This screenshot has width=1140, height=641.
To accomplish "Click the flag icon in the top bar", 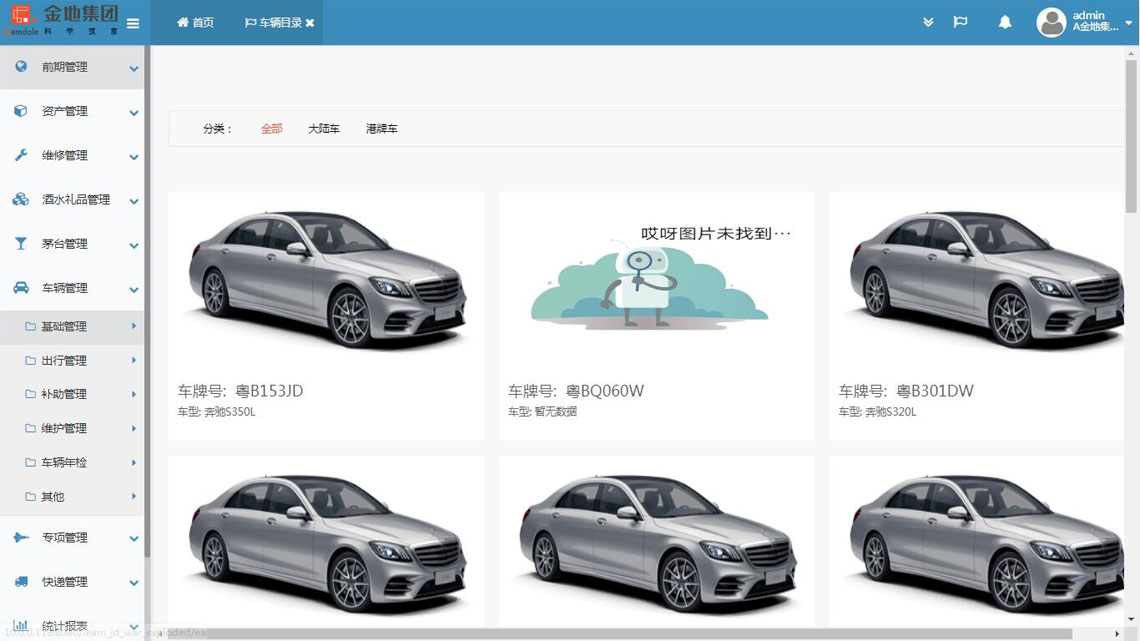I will point(960,22).
